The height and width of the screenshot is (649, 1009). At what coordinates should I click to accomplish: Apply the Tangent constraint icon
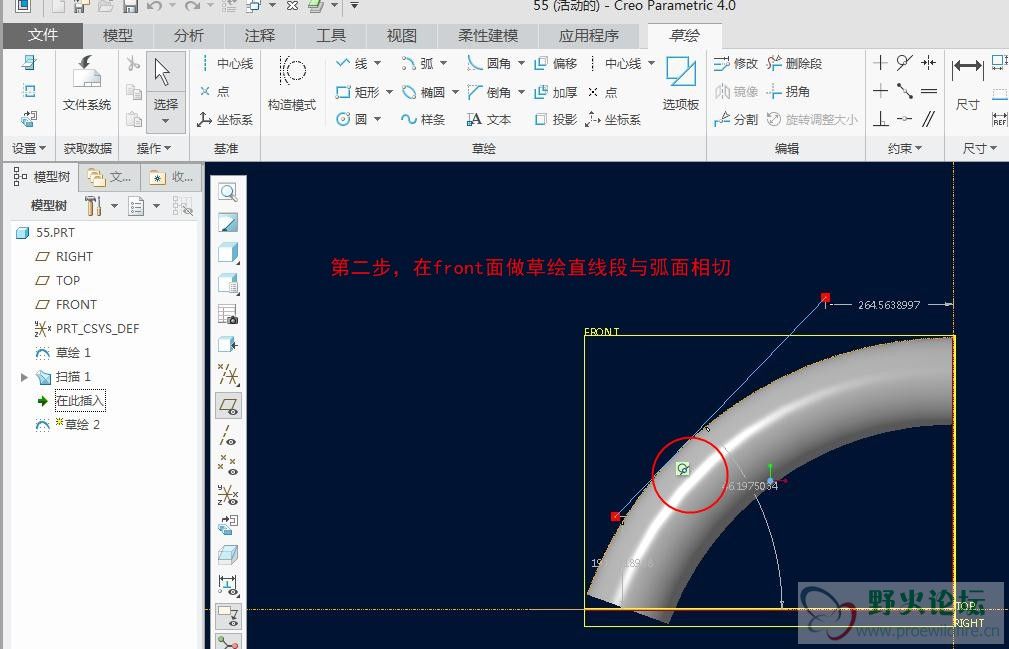pos(904,62)
